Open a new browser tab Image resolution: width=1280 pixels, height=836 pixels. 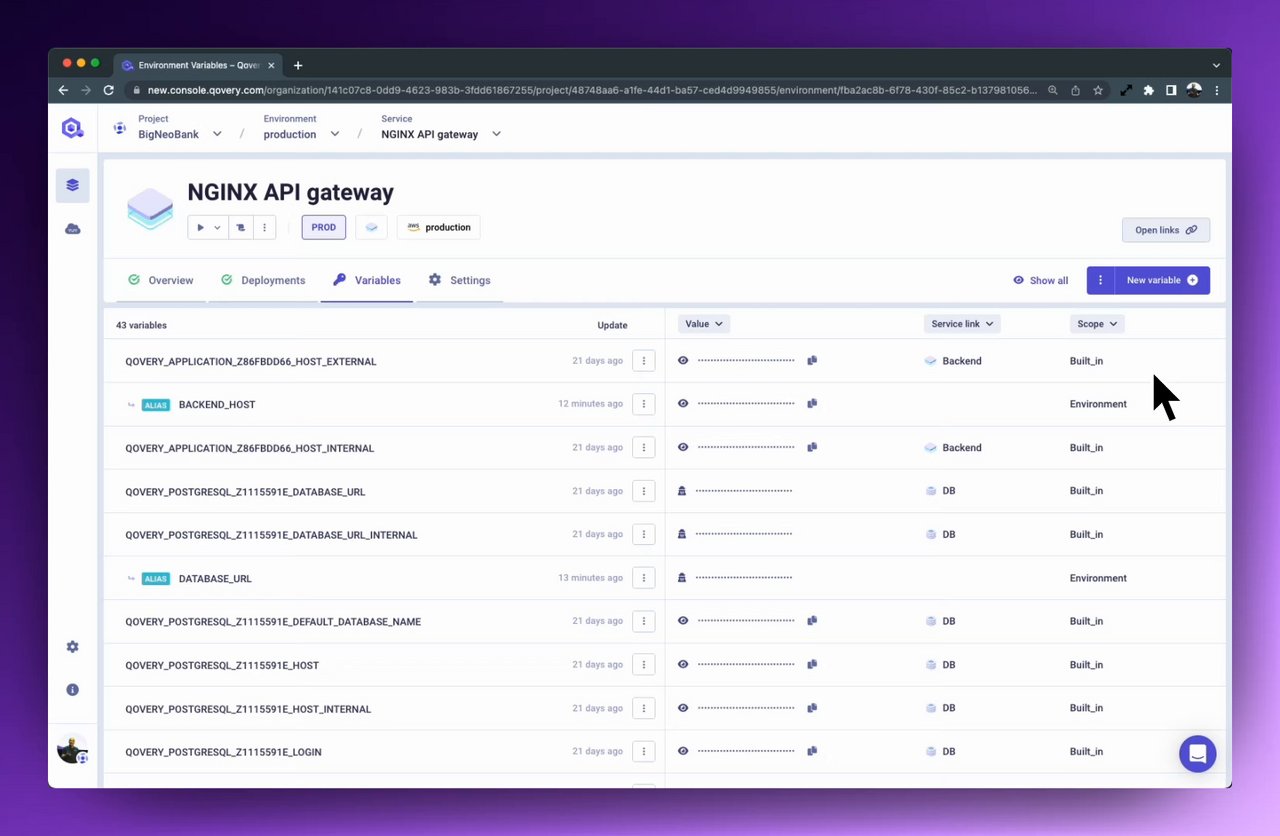(298, 65)
